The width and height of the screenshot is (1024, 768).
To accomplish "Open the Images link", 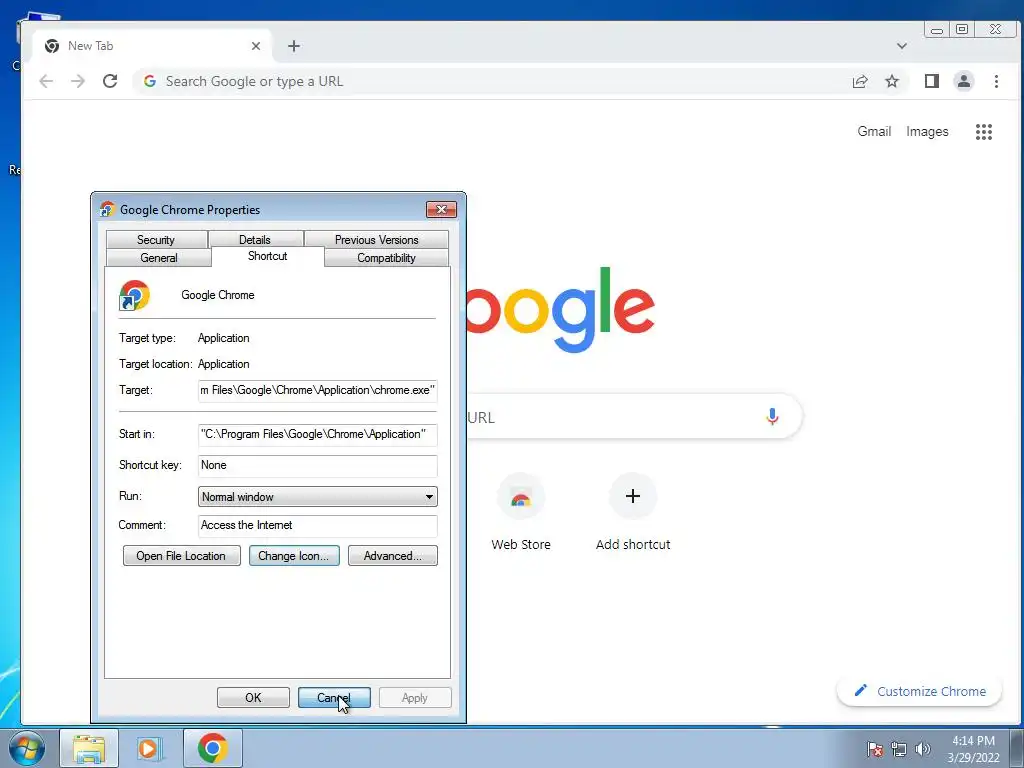I will 927,131.
